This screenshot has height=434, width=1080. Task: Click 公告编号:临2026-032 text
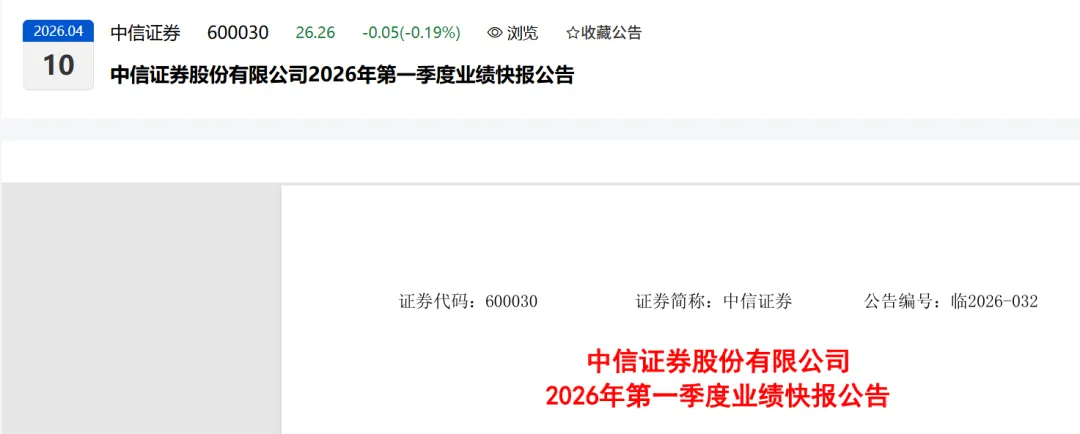pos(951,302)
